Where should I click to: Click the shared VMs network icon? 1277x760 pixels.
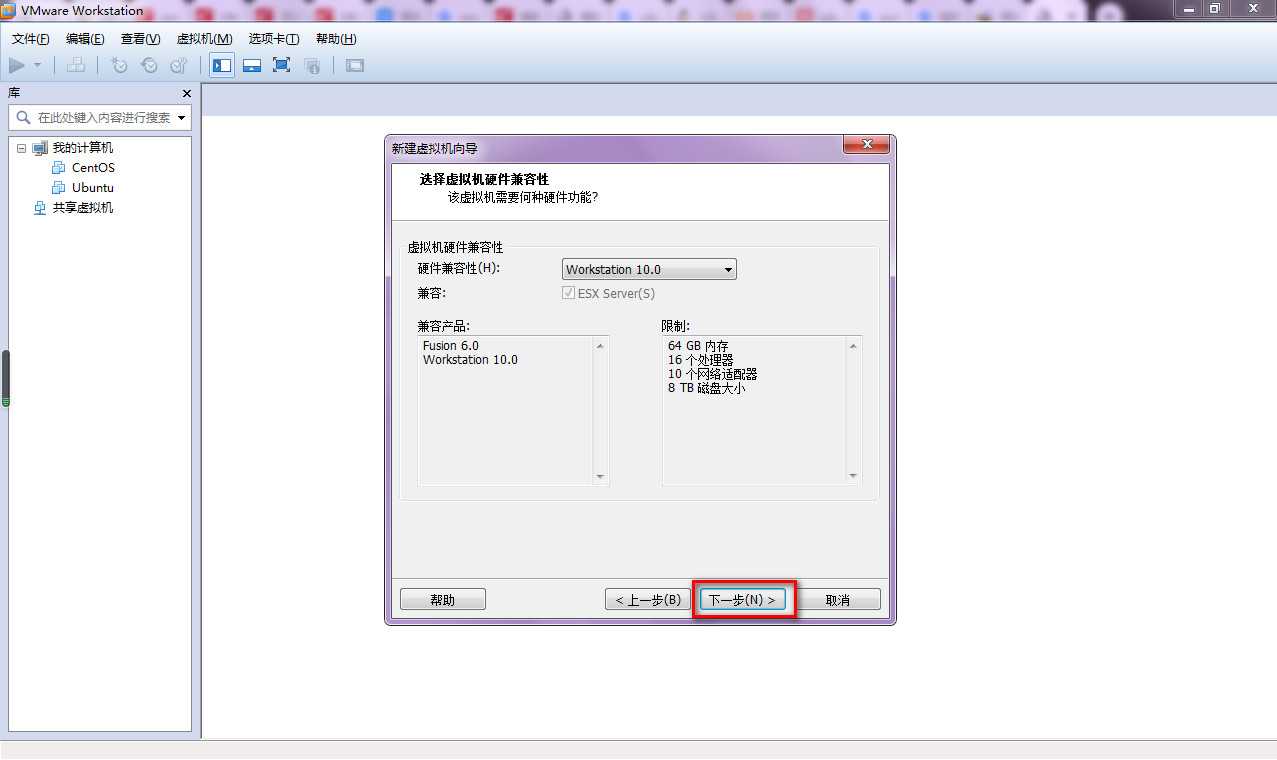40,208
